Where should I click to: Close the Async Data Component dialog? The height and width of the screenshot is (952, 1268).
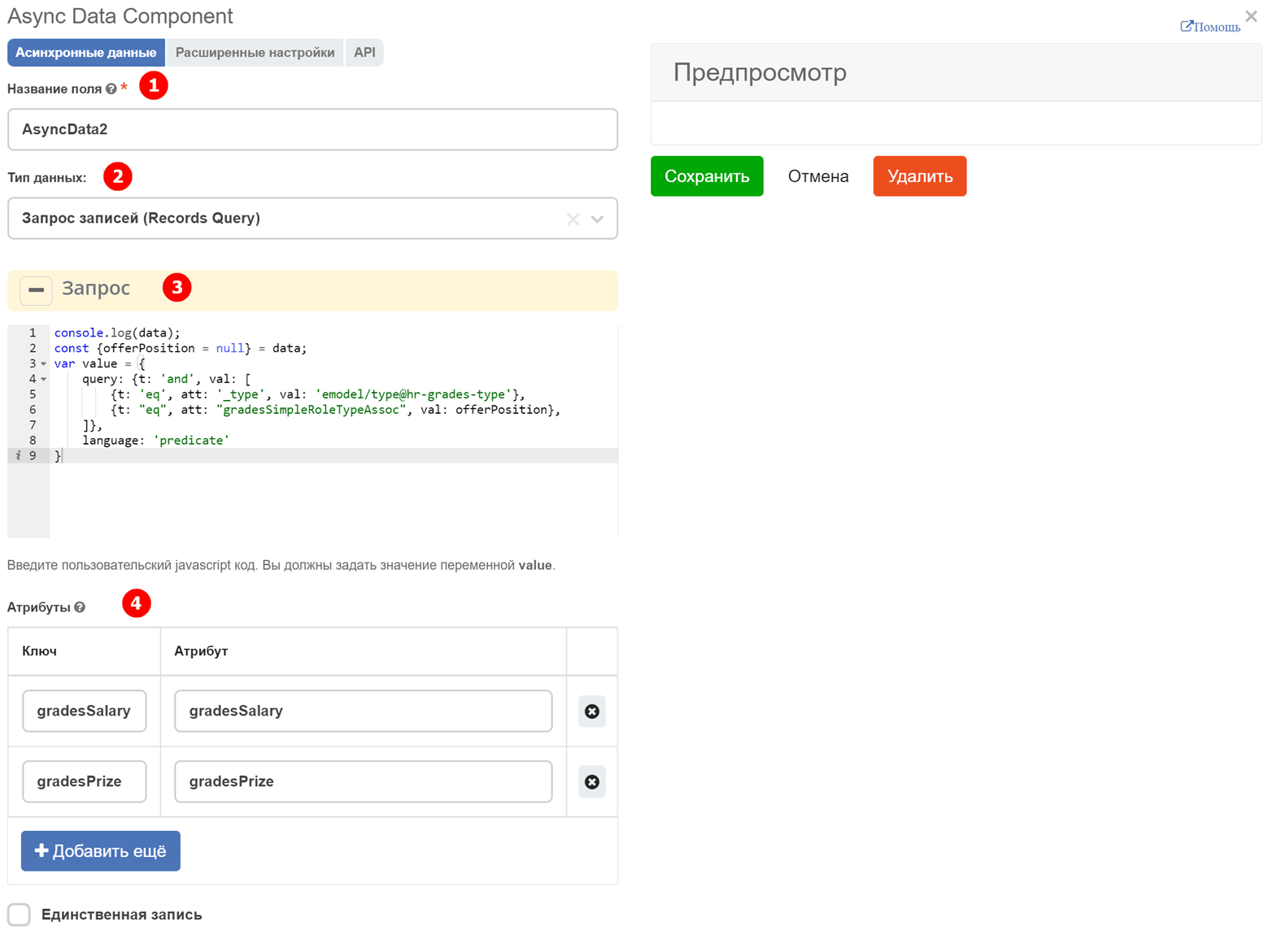[x=1251, y=16]
